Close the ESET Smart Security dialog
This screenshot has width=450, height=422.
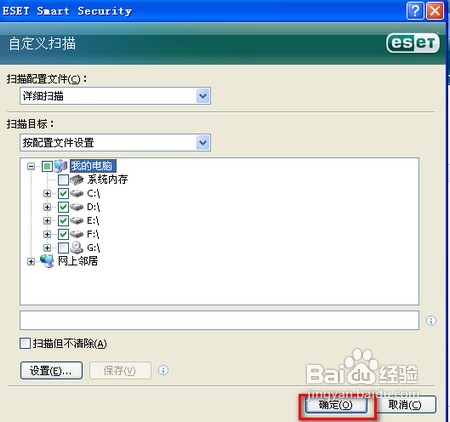click(x=435, y=11)
